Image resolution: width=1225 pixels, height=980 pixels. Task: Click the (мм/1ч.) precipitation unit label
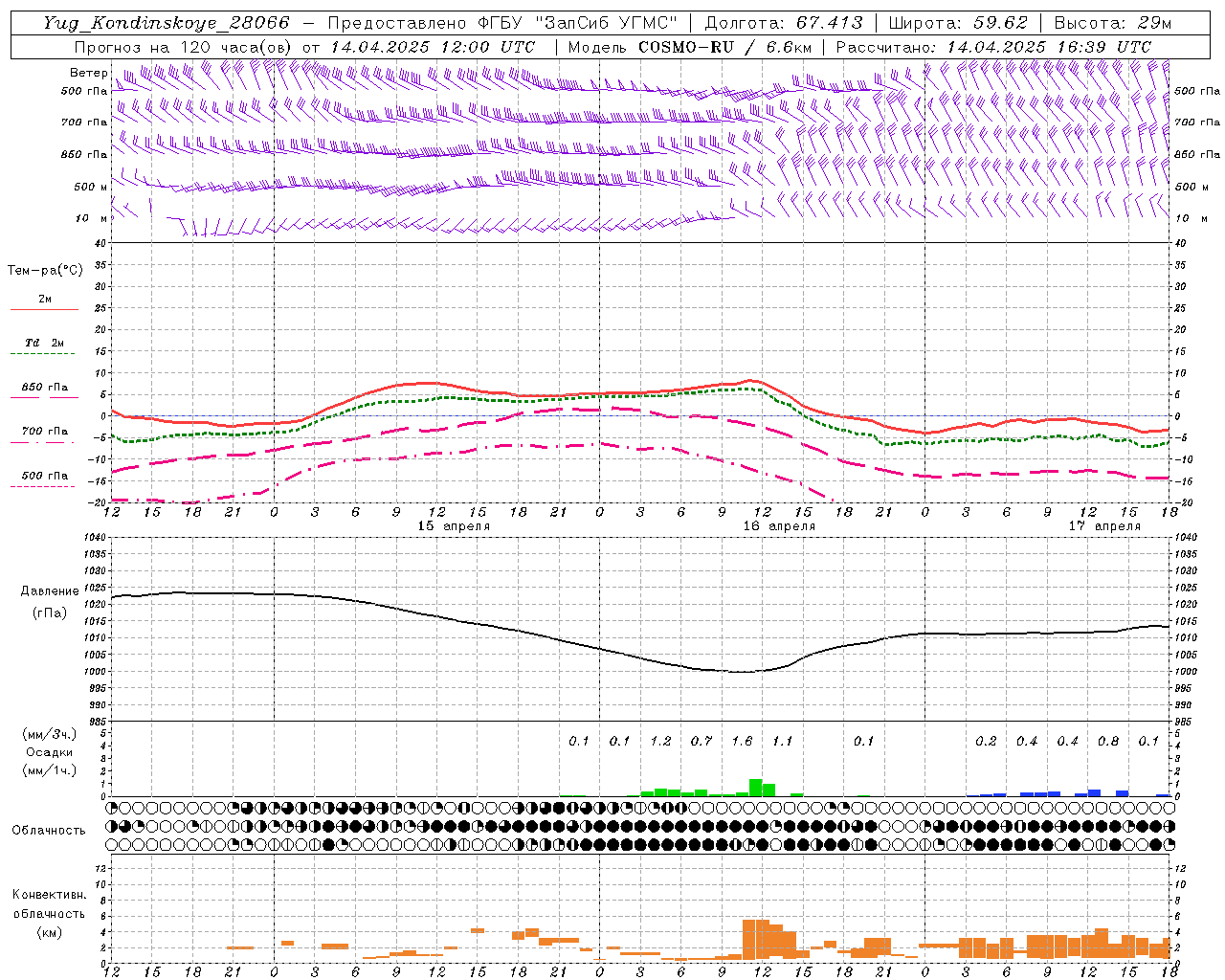click(51, 770)
